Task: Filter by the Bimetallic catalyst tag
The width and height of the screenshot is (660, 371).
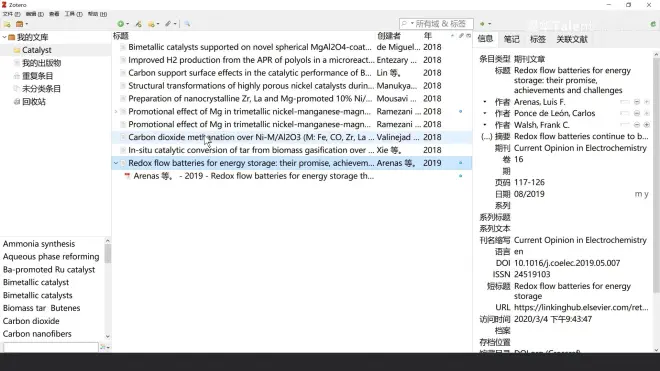Action: [x=36, y=283]
